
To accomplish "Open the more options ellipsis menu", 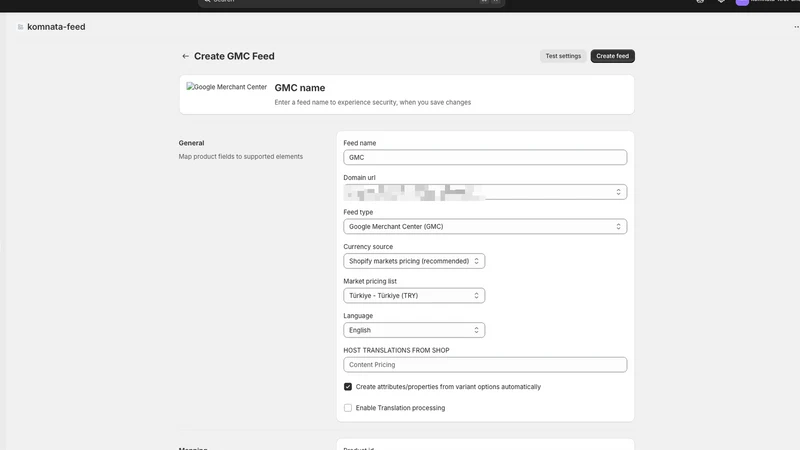I will (x=796, y=27).
